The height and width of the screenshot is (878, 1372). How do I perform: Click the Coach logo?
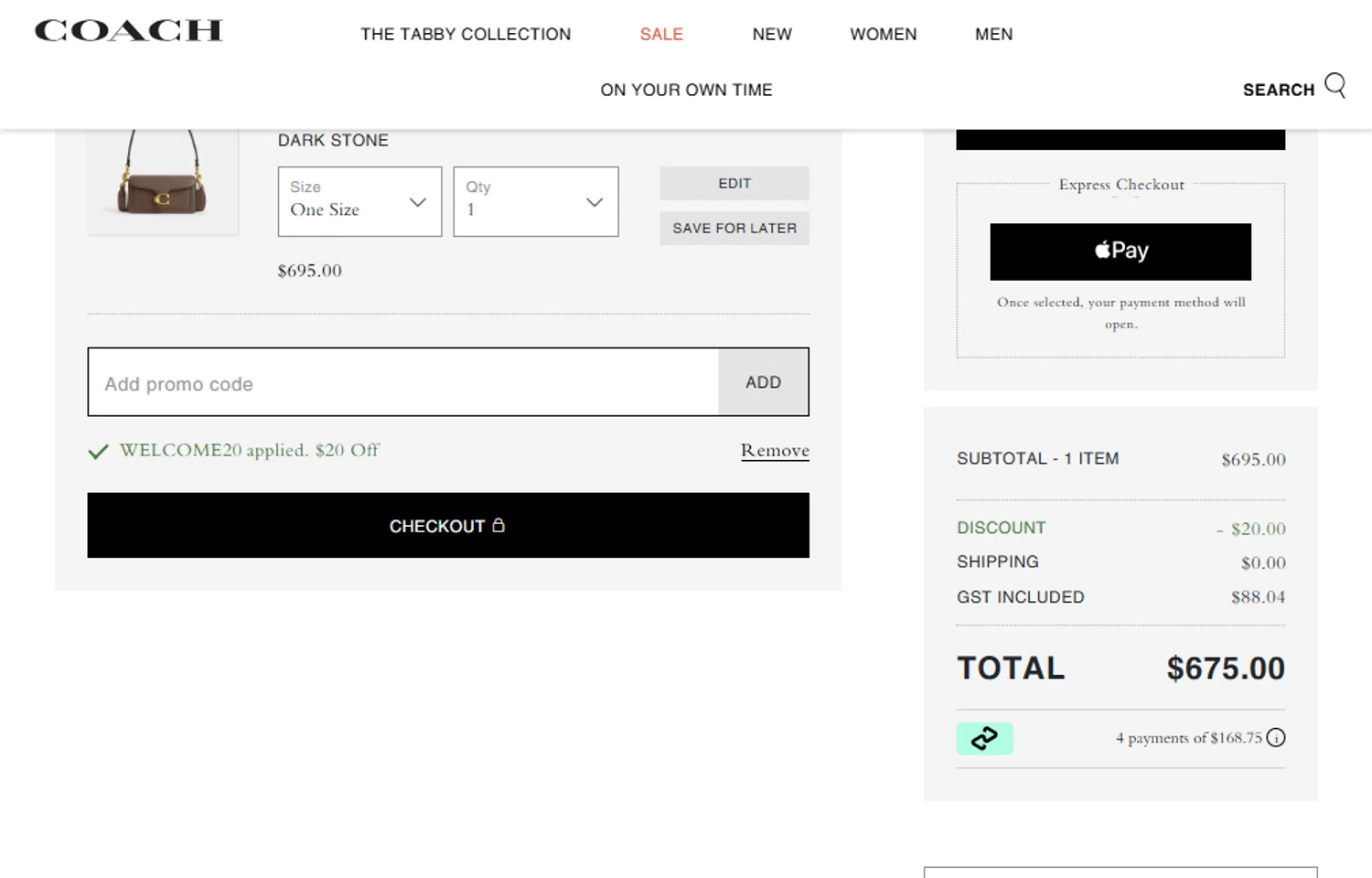pyautogui.click(x=129, y=31)
